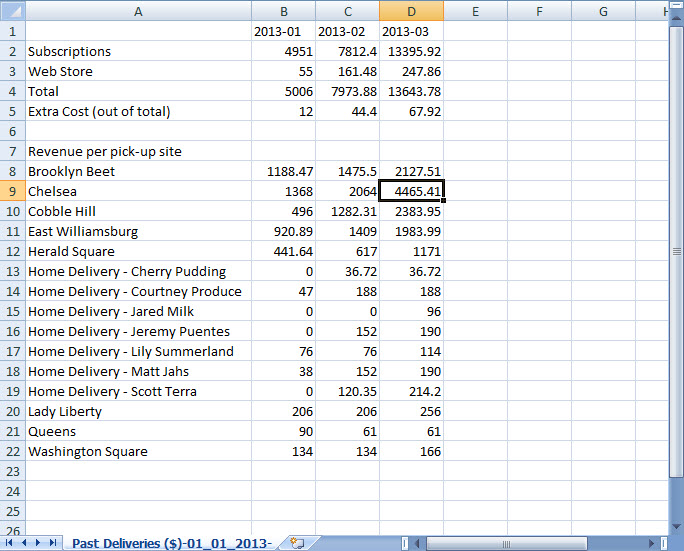
Task: Select cell with value 67.92
Action: pos(411,111)
